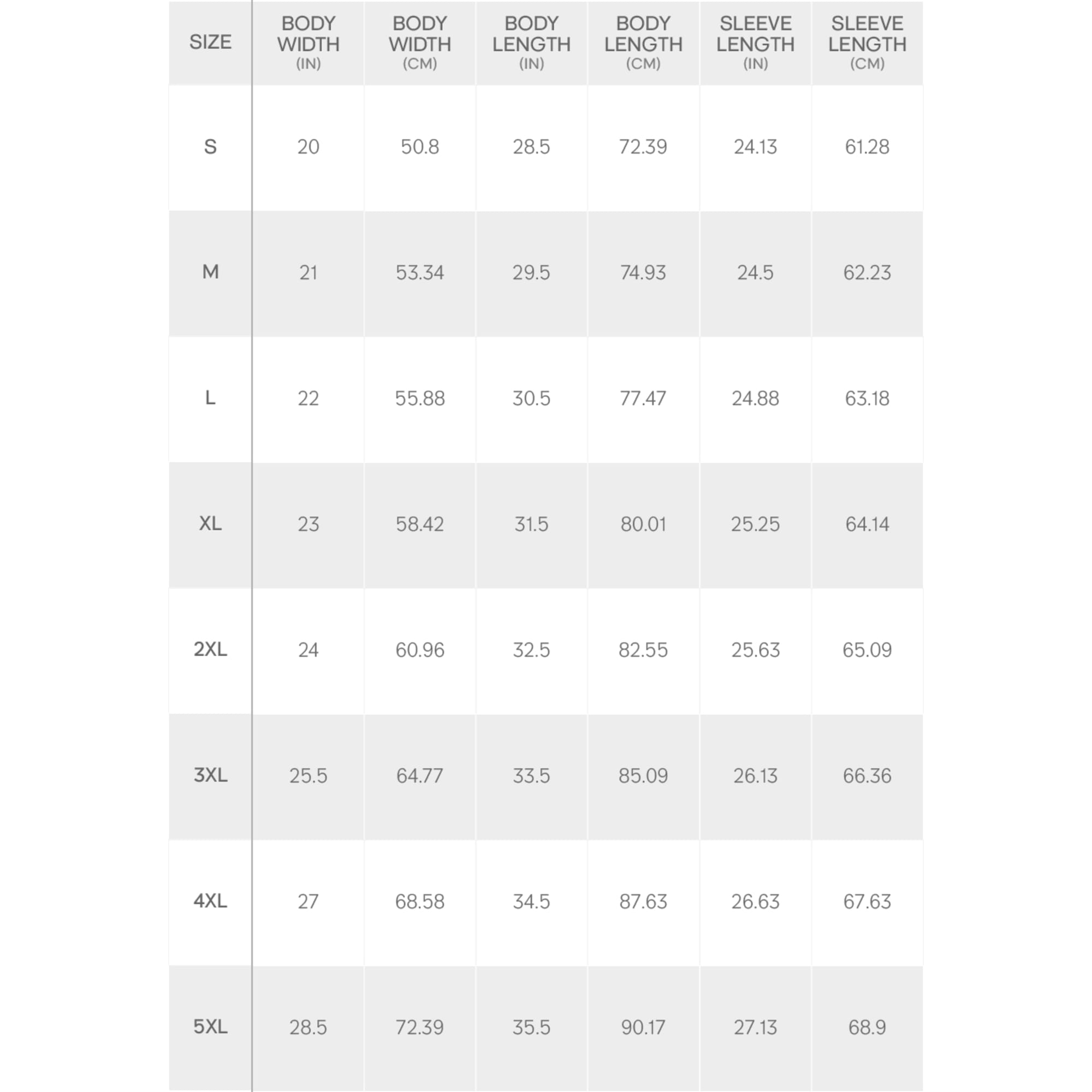Click the 68.9 sleeve length cell

[867, 1027]
